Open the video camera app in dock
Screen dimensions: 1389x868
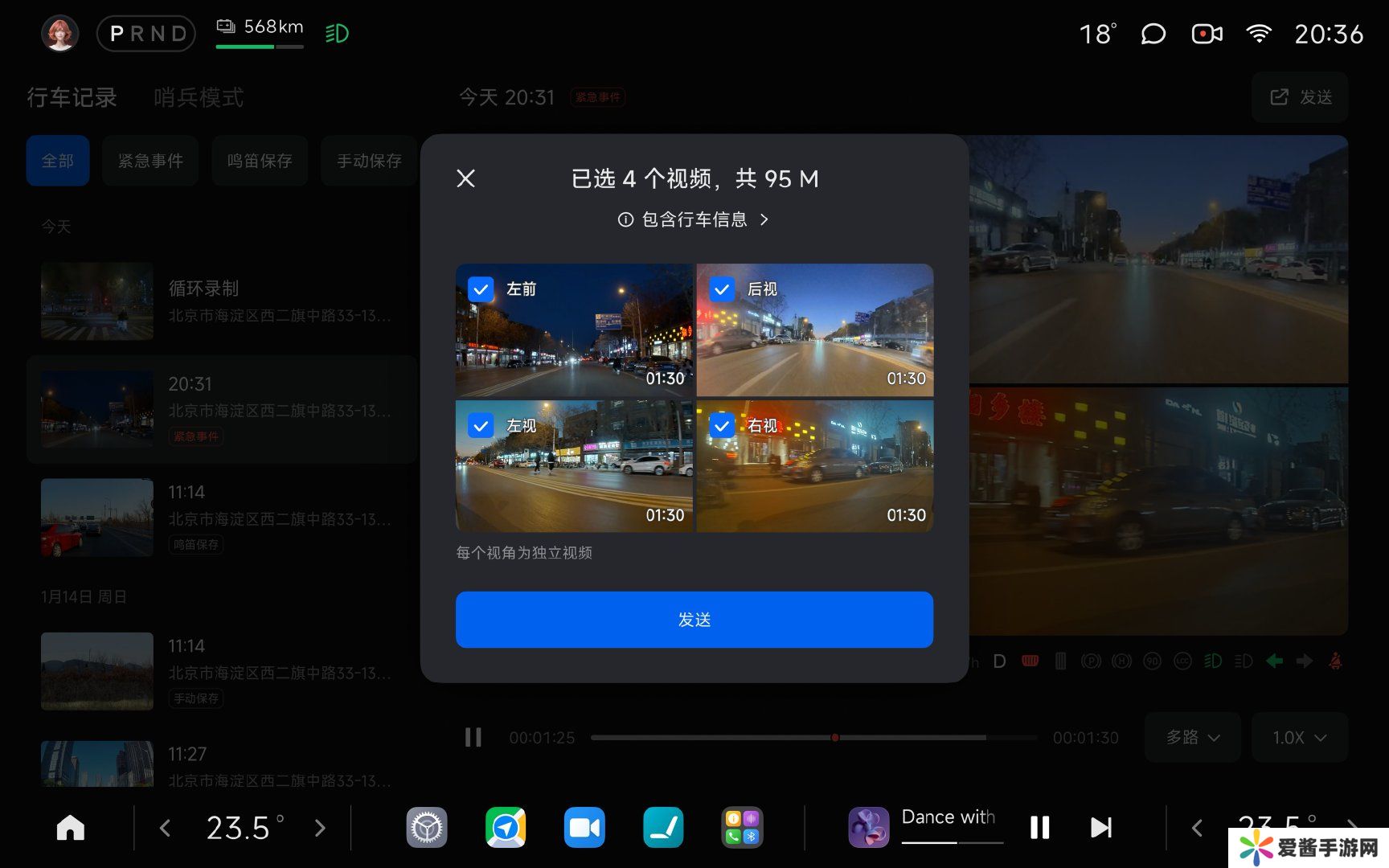584,828
